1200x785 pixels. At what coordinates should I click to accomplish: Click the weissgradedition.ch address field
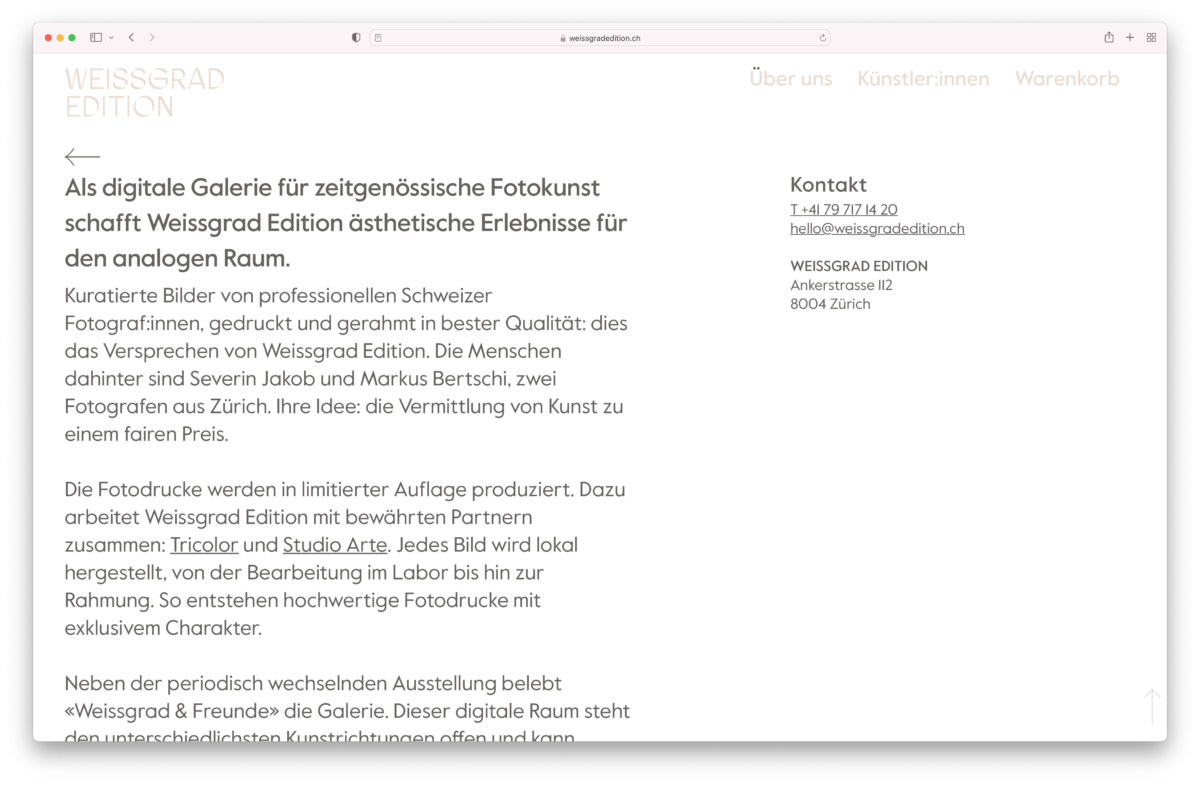pyautogui.click(x=600, y=38)
